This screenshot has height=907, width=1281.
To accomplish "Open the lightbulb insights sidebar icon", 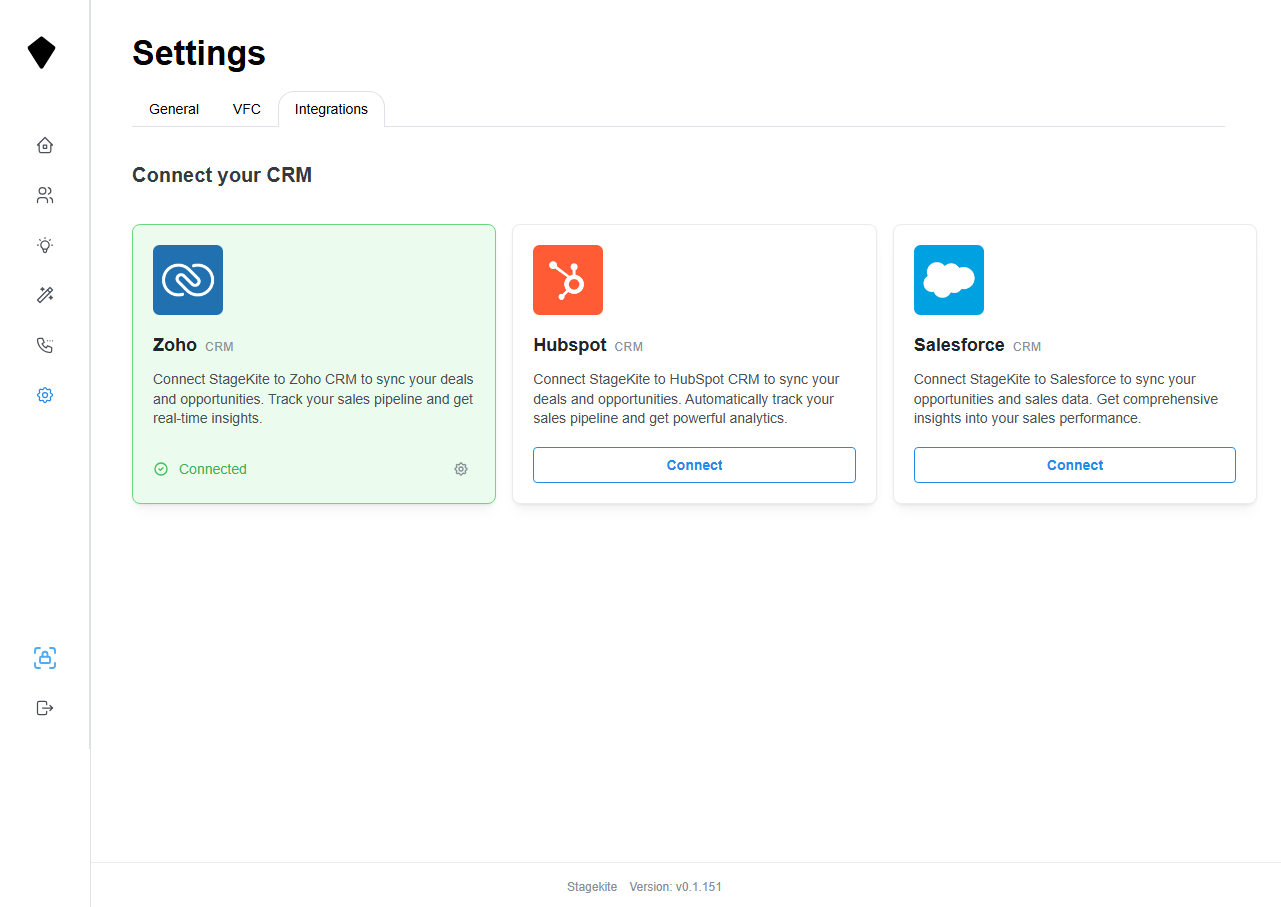I will [x=44, y=245].
